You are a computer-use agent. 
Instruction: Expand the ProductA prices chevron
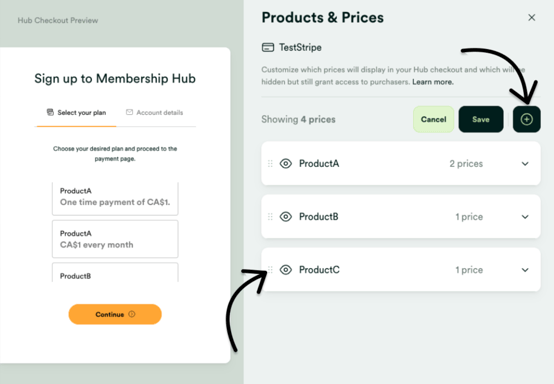[525, 164]
